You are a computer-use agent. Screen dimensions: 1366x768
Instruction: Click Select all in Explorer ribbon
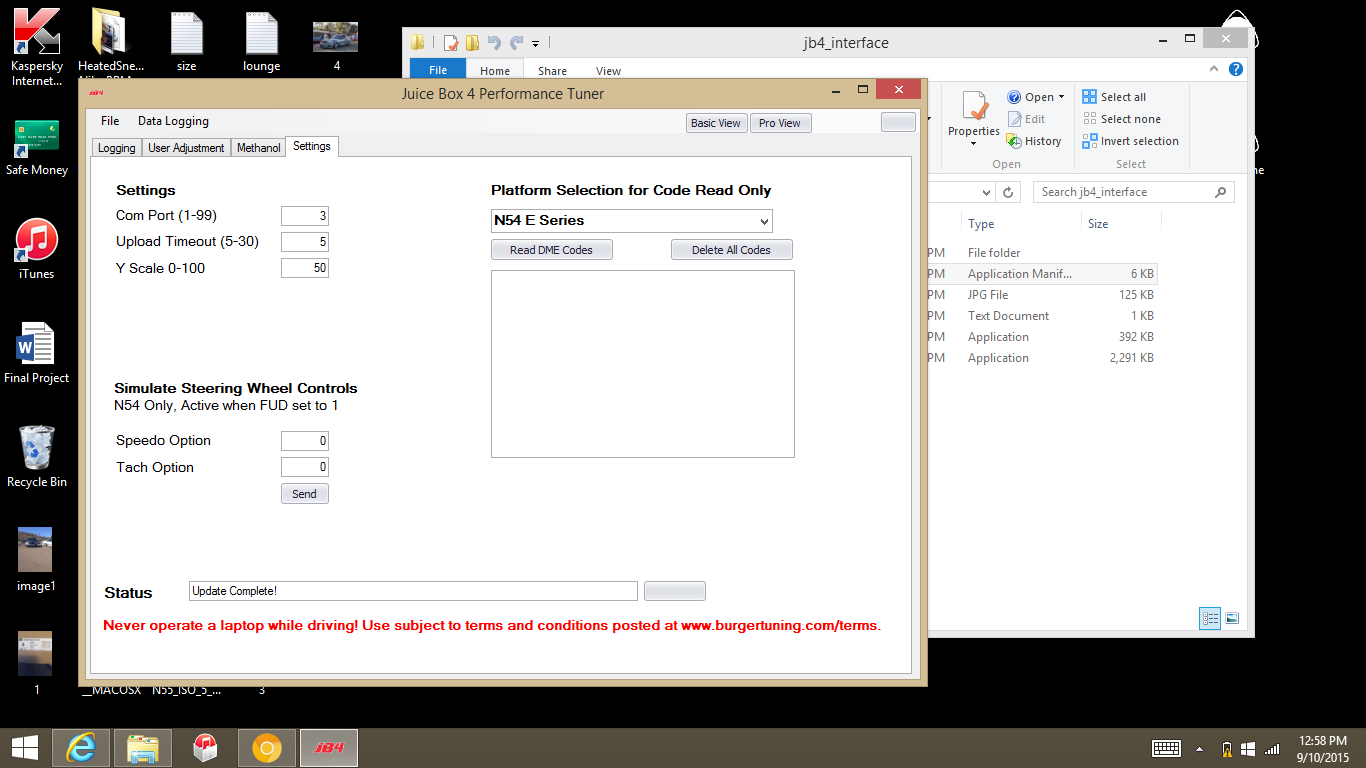pyautogui.click(x=1114, y=97)
